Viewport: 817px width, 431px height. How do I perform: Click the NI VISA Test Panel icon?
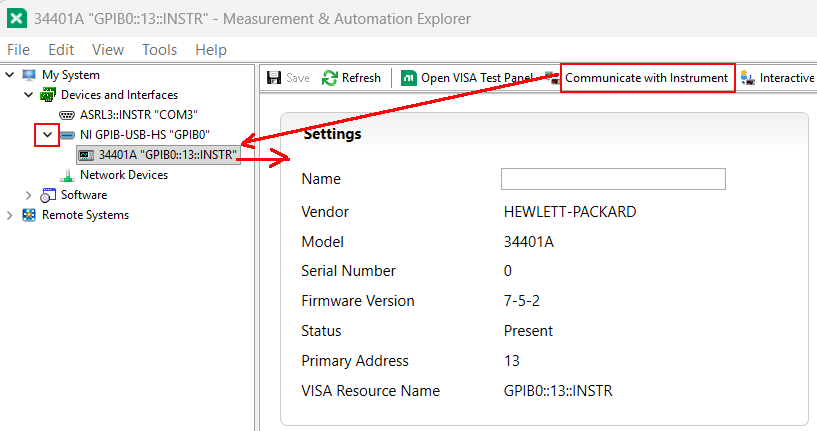click(408, 78)
